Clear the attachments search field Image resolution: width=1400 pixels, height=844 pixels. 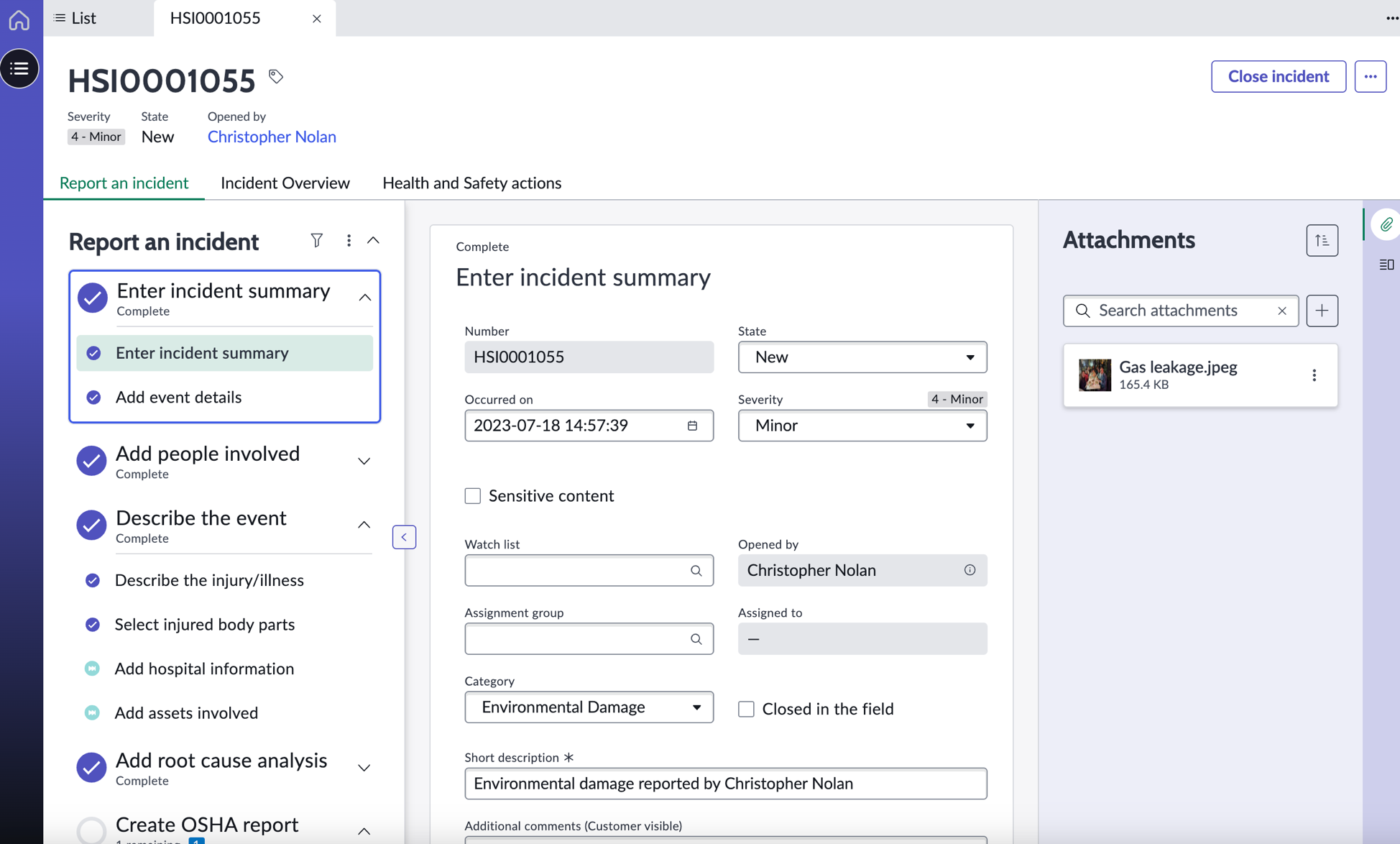[x=1281, y=311]
